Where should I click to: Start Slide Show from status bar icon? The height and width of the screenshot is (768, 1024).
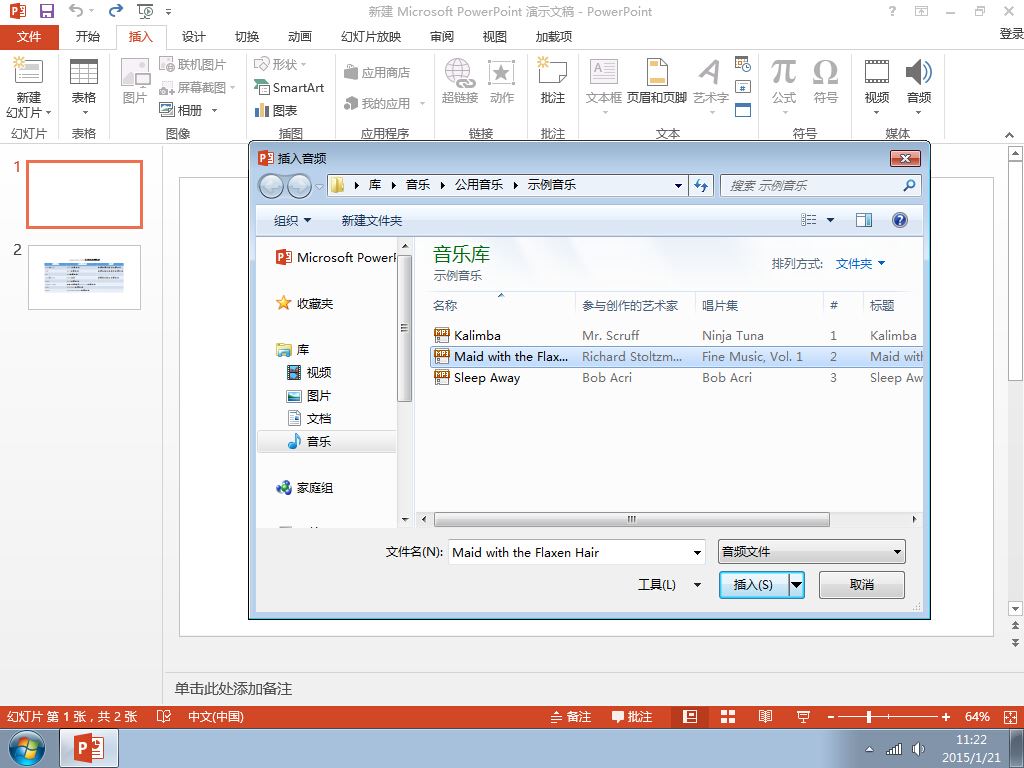pos(803,716)
